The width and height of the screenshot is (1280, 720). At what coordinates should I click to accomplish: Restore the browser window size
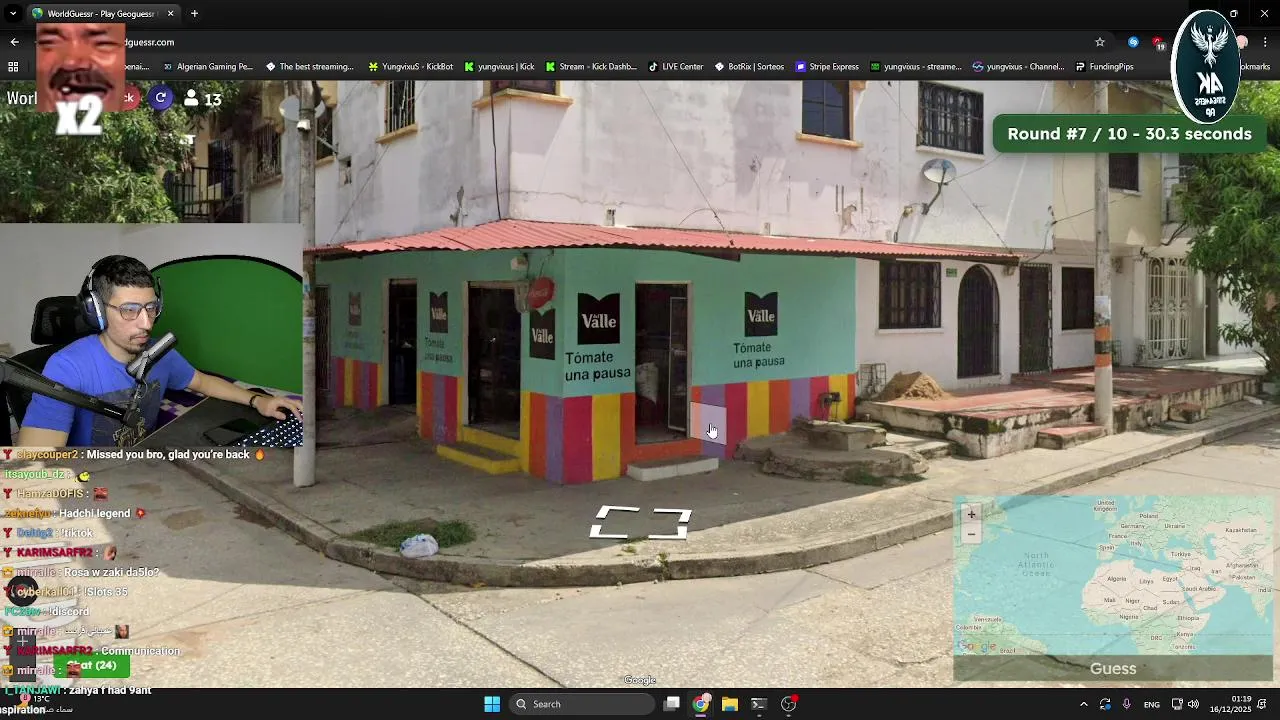click(x=1233, y=14)
